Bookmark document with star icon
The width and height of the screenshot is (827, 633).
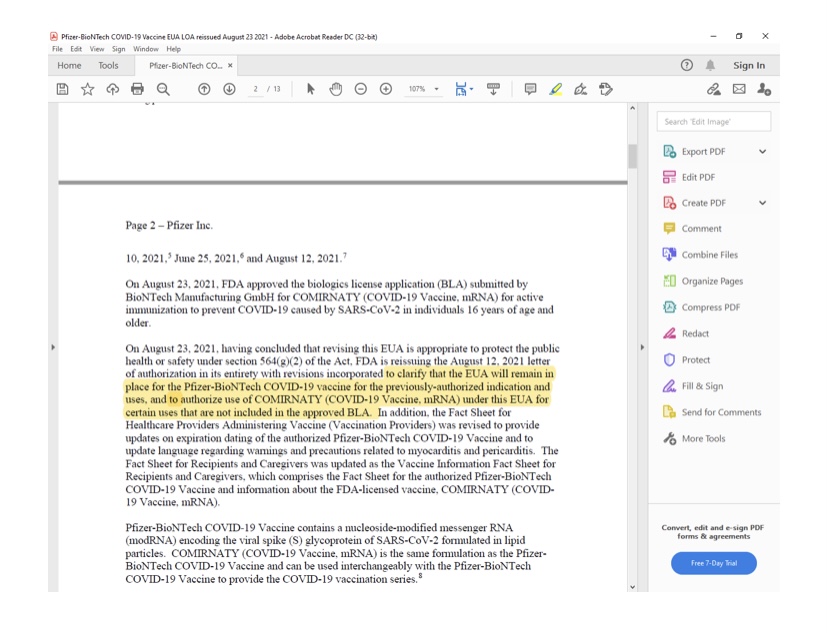pyautogui.click(x=87, y=89)
